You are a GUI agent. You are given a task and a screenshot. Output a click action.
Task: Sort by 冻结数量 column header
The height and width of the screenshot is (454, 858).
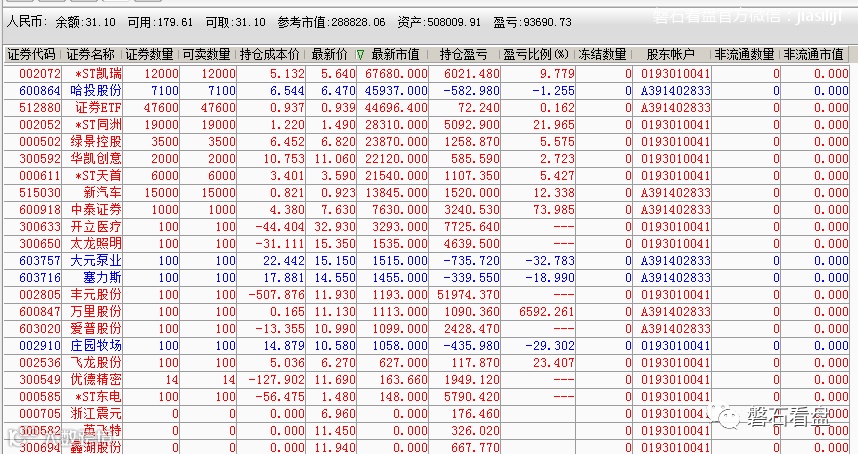coord(602,55)
